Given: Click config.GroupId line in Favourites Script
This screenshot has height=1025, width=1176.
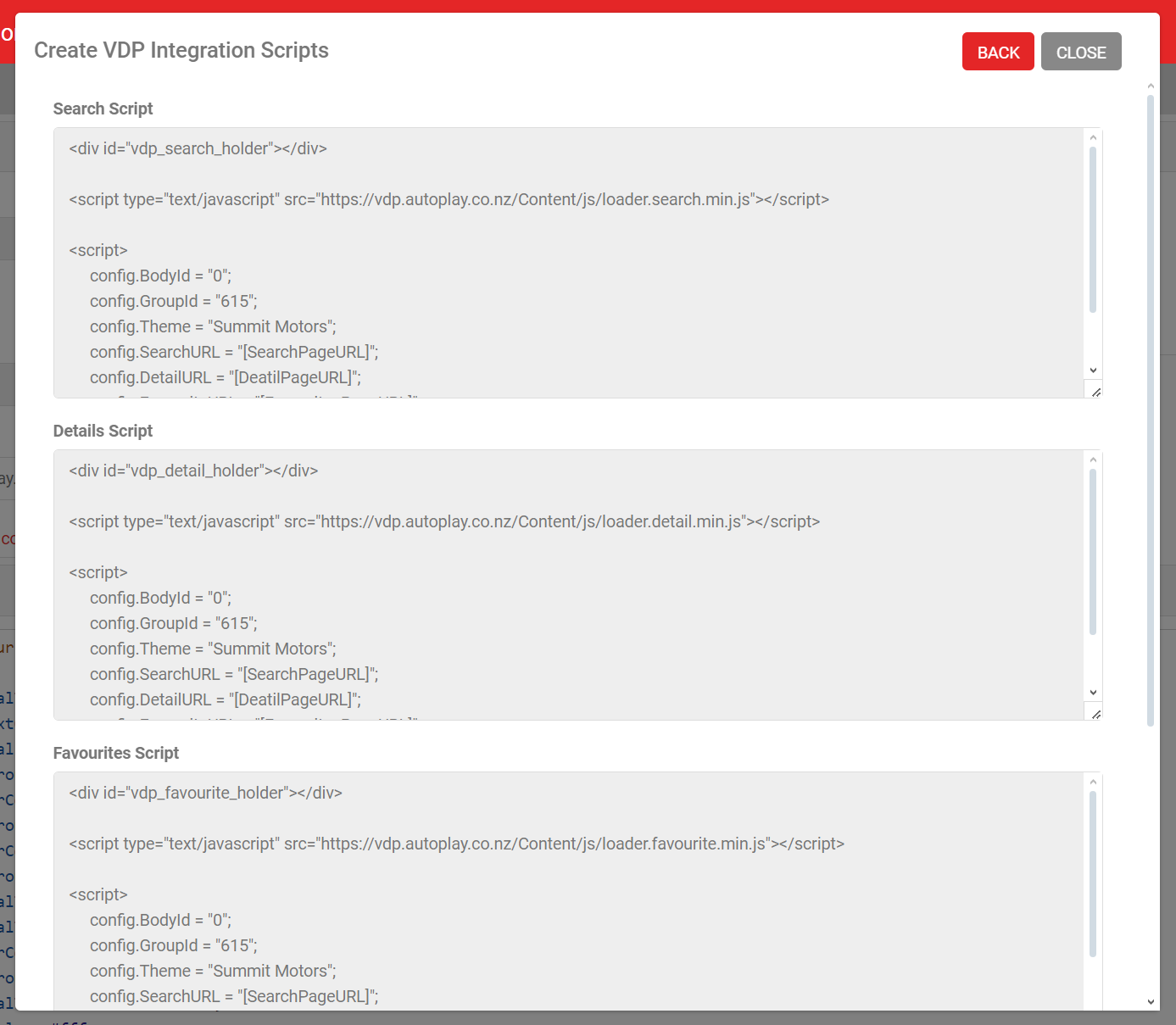Looking at the screenshot, I should 174,945.
